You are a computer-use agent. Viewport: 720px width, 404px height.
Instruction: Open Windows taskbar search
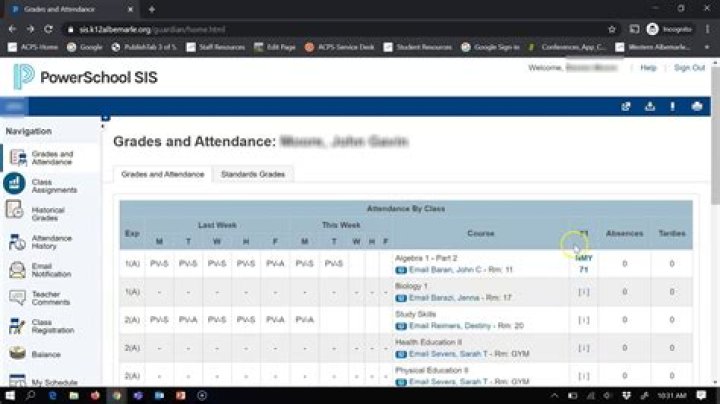[x=30, y=395]
